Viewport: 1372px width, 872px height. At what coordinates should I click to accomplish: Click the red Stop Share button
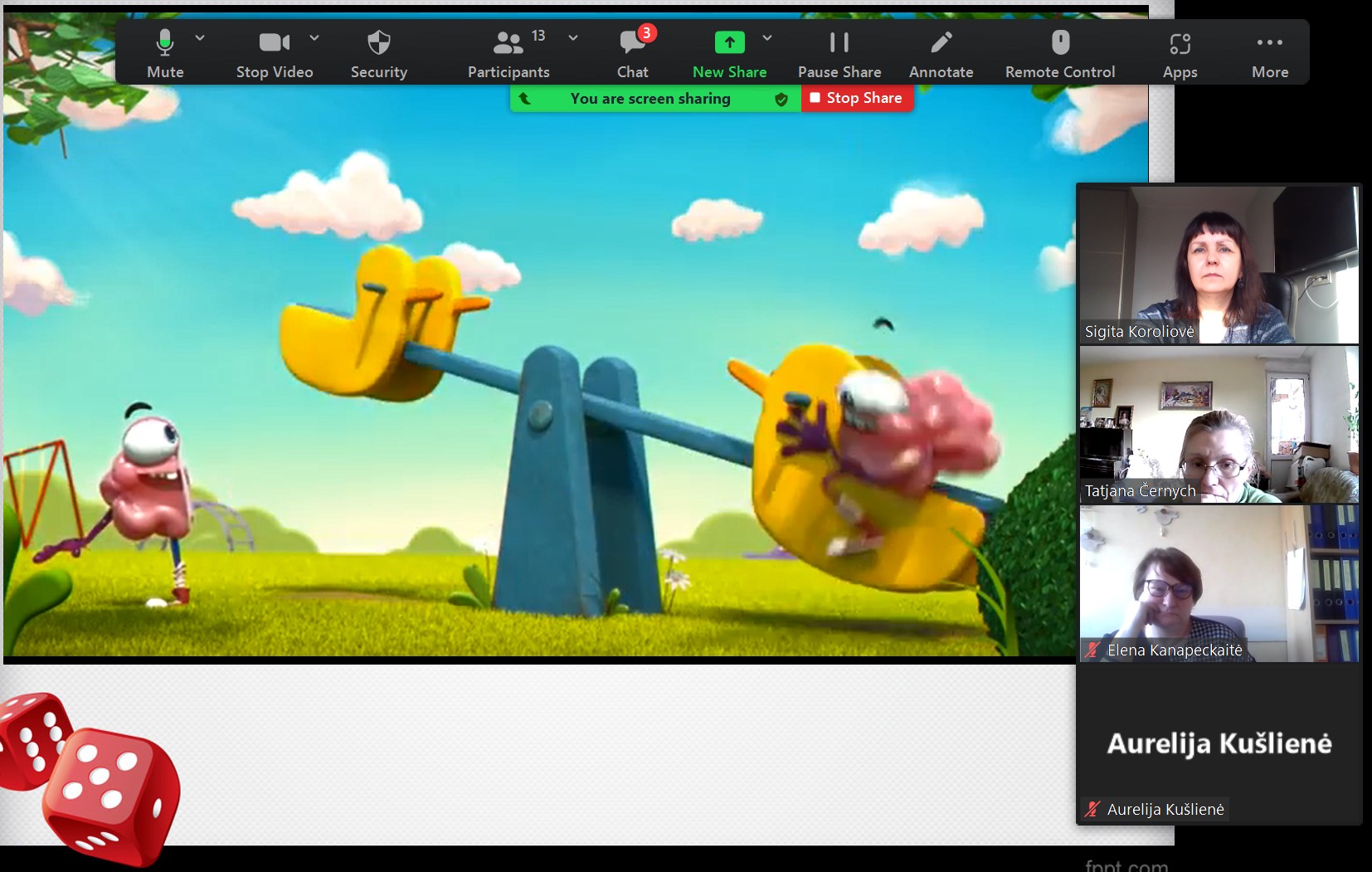[x=856, y=98]
